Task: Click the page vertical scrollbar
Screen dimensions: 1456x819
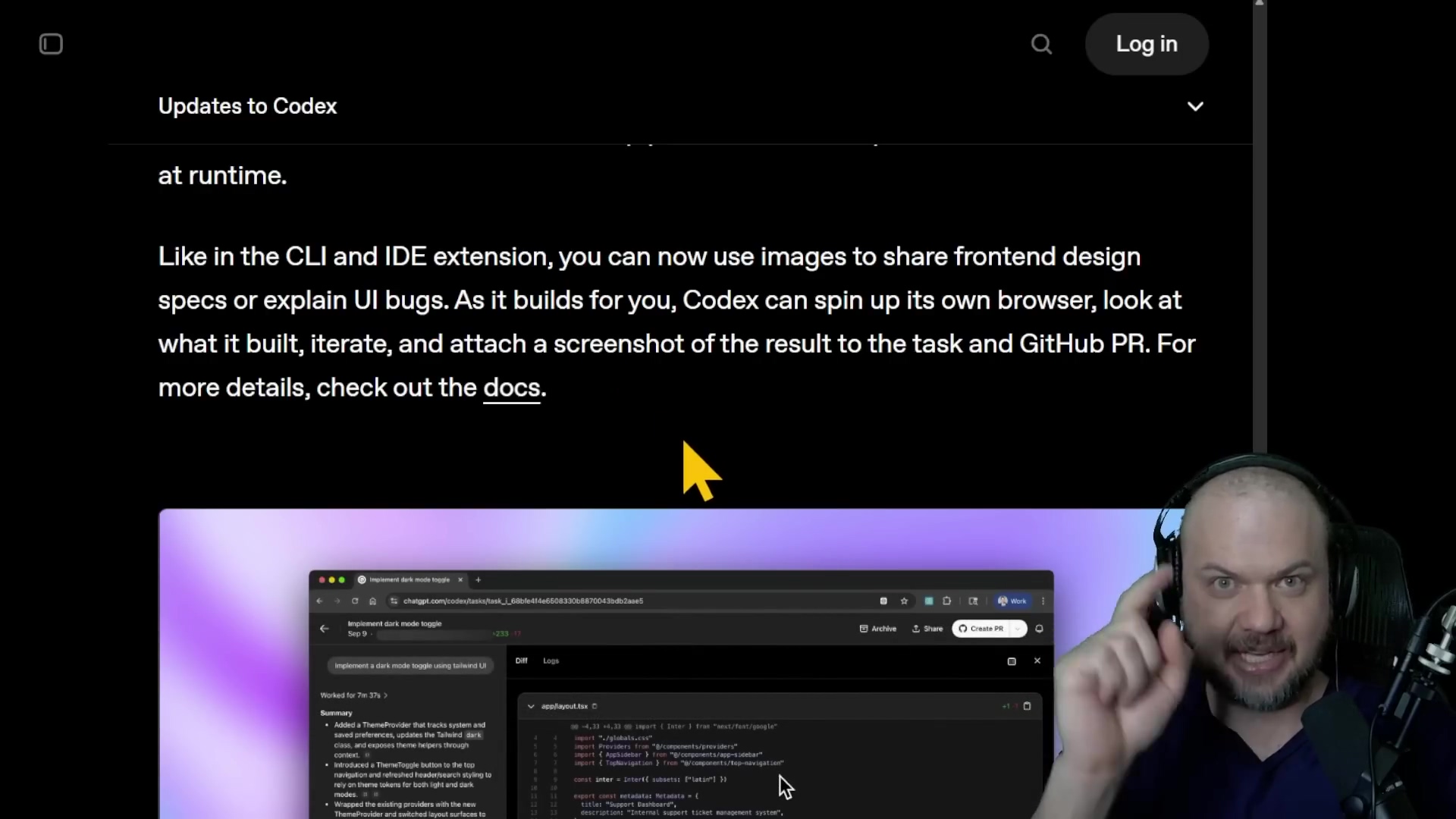Action: [x=1260, y=227]
